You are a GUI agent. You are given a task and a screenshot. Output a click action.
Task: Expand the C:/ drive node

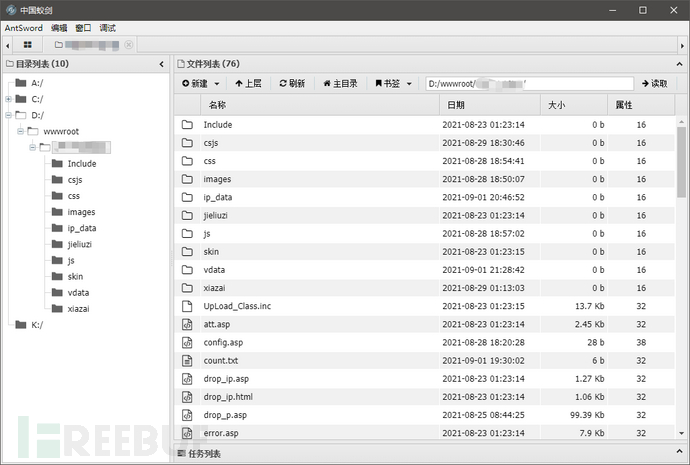click(8, 99)
